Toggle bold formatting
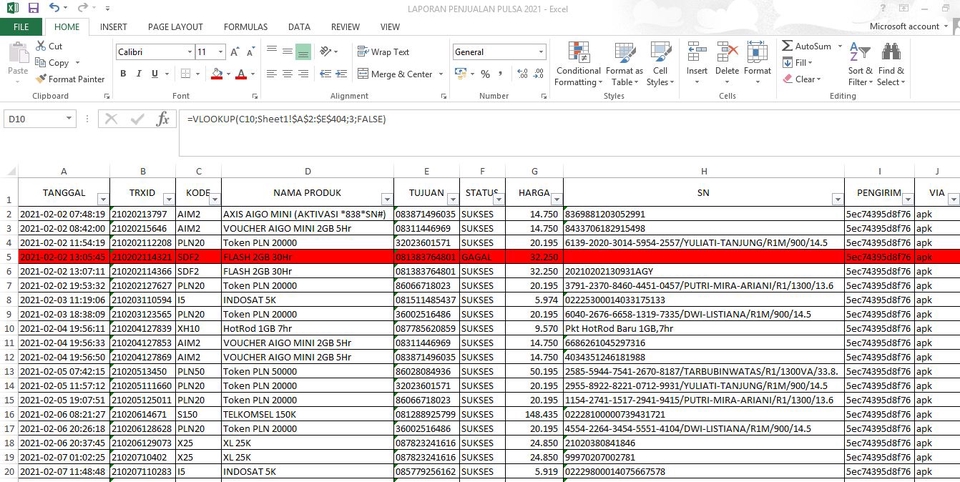The width and height of the screenshot is (960, 482). (123, 73)
